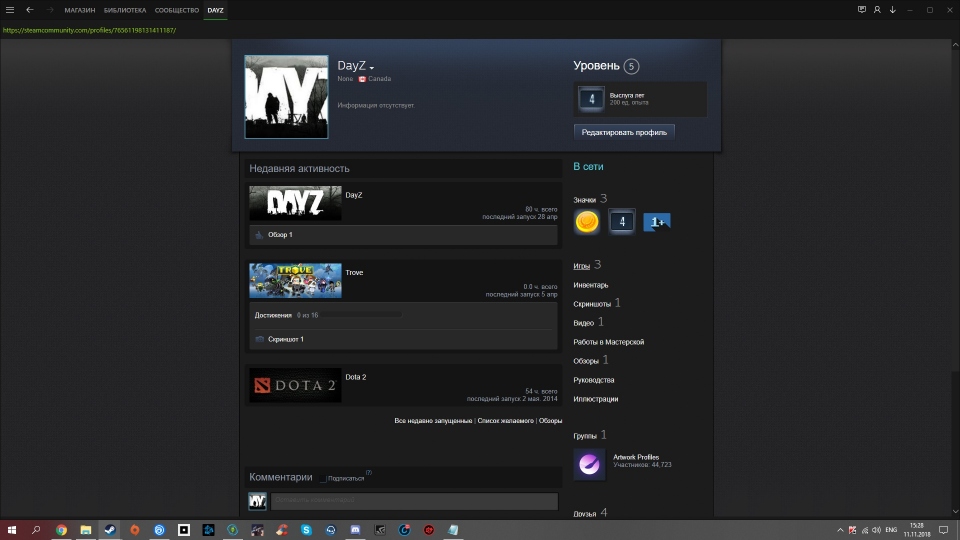Click the small avatar beside comment box

(257, 501)
